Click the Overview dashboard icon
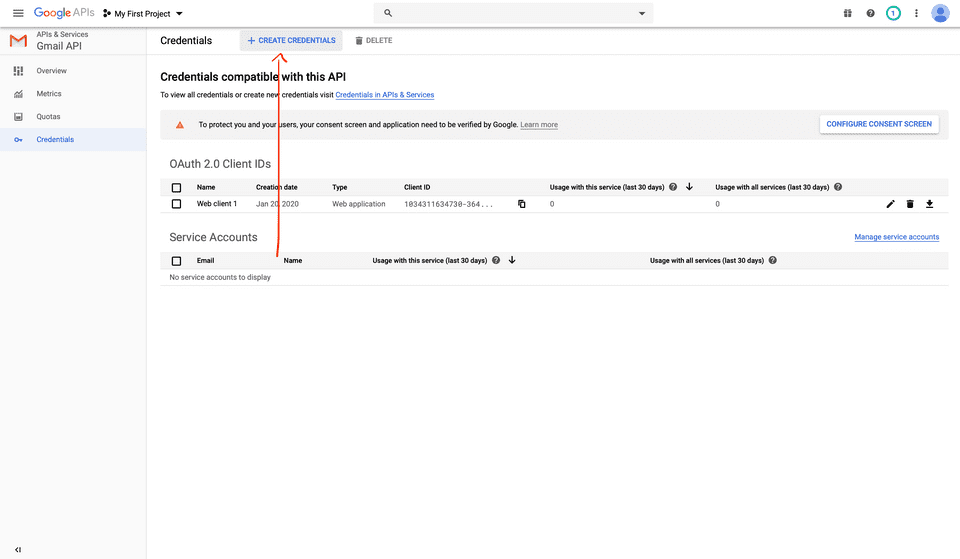The width and height of the screenshot is (960, 559). [x=18, y=71]
